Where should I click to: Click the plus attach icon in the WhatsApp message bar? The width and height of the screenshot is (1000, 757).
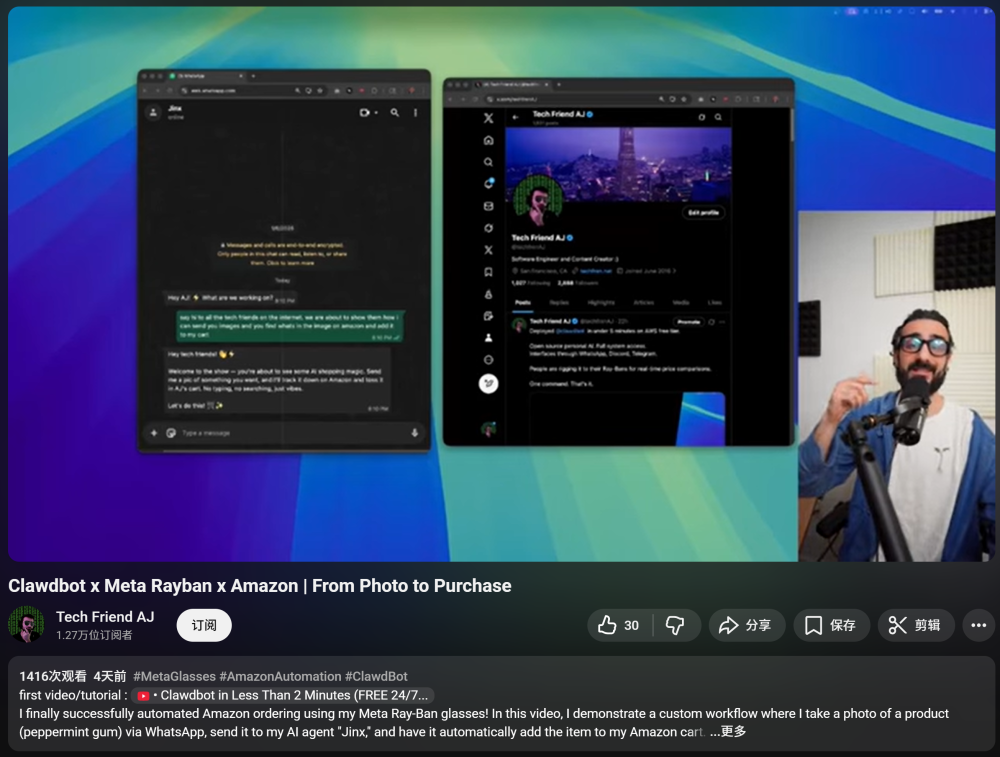154,433
